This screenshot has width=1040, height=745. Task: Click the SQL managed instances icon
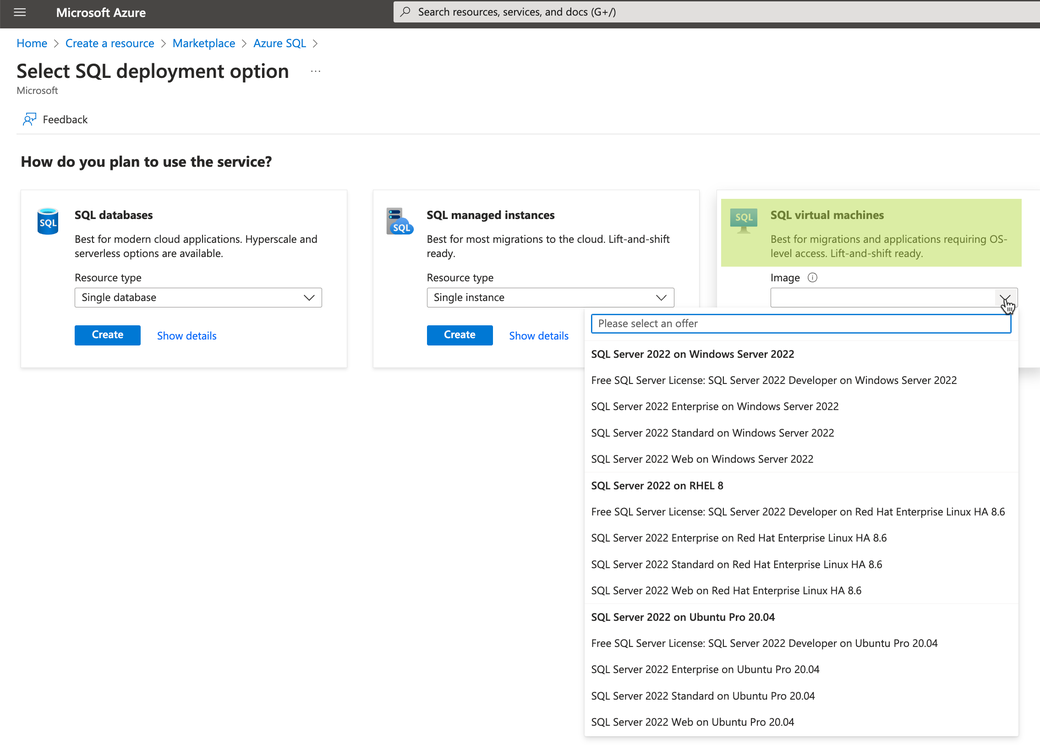[x=399, y=222]
